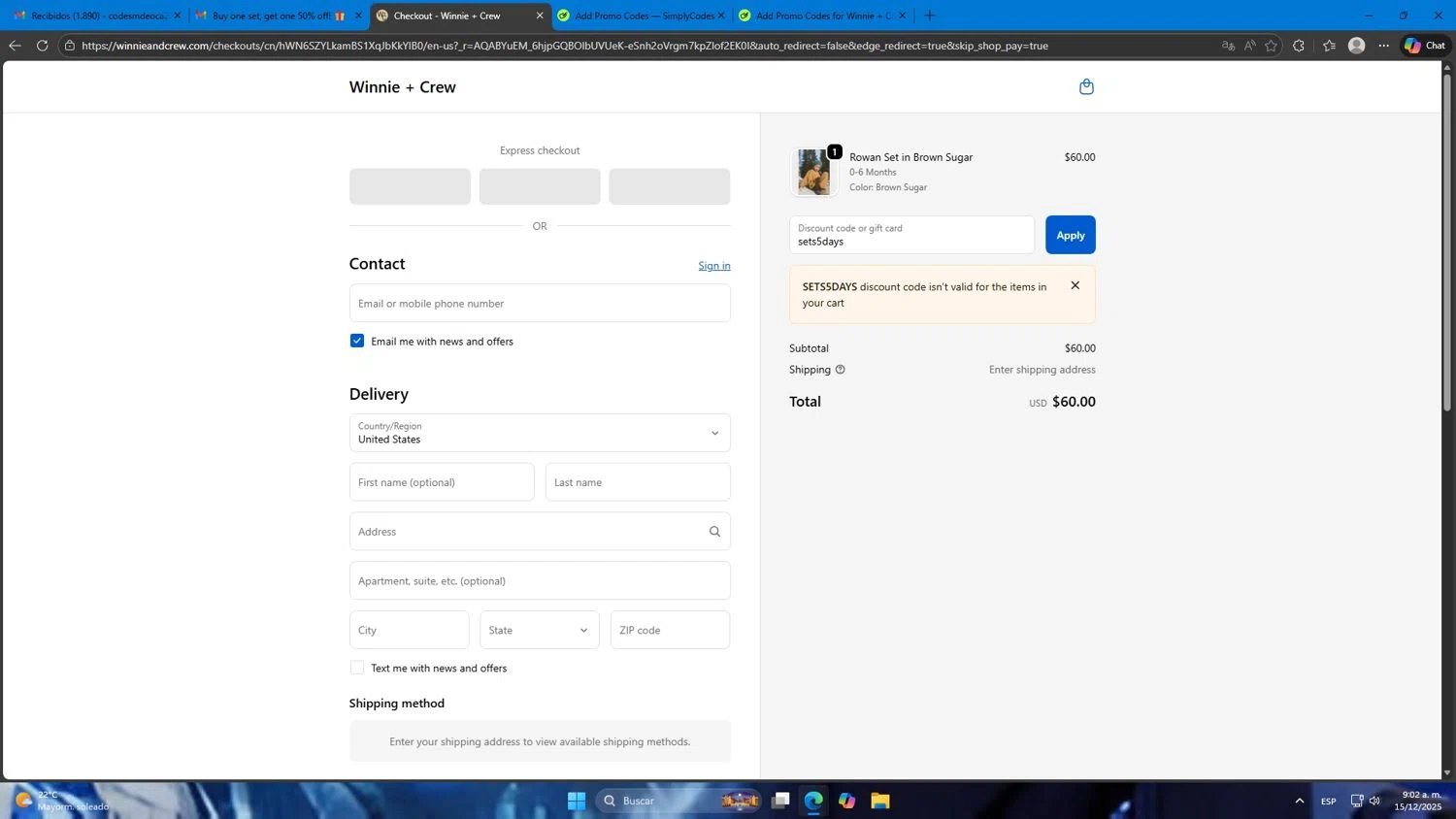Dismiss the invalid discount code message
The width and height of the screenshot is (1456, 819).
tap(1075, 285)
